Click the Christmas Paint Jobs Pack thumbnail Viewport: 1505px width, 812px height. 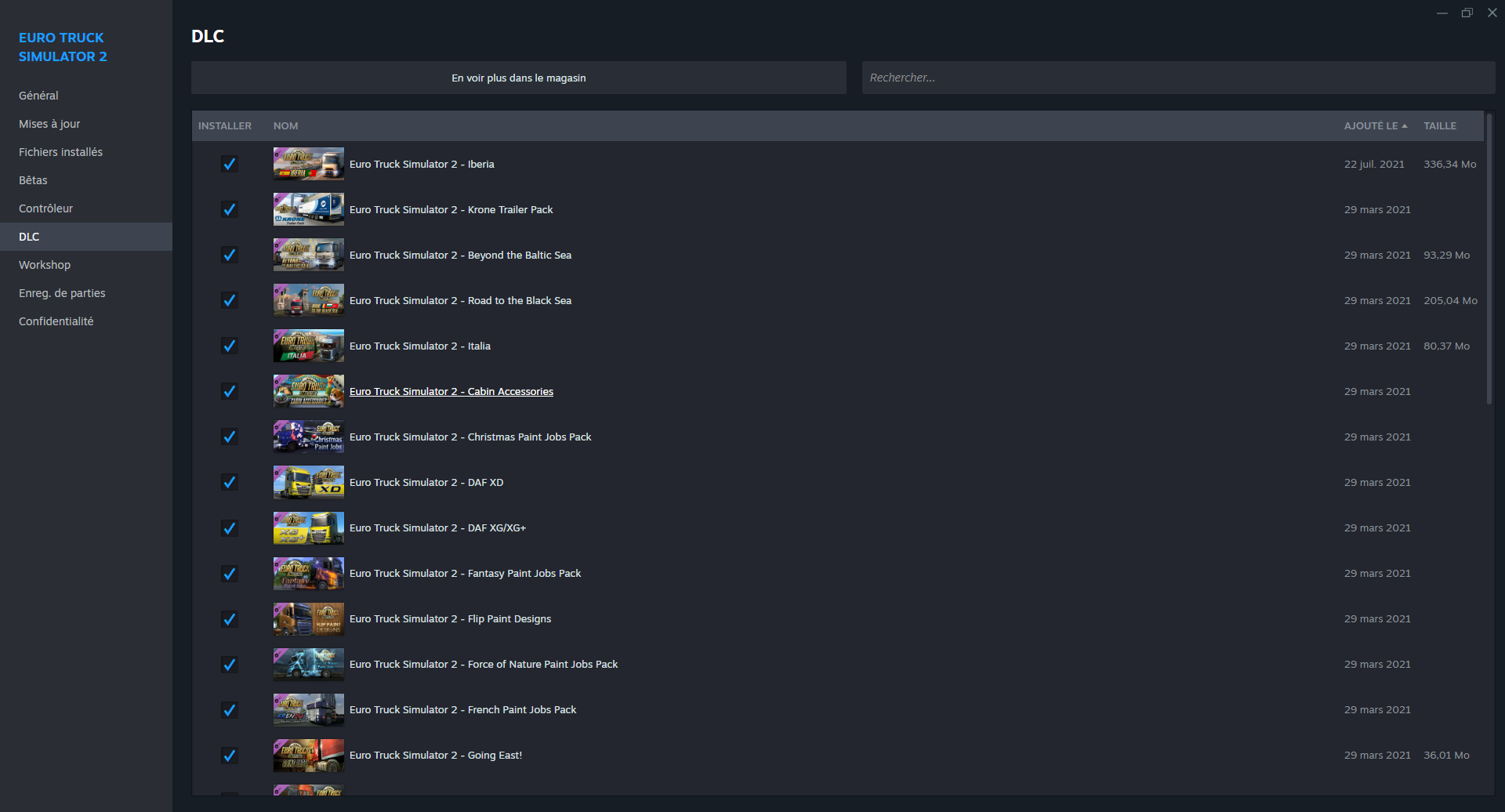point(308,437)
